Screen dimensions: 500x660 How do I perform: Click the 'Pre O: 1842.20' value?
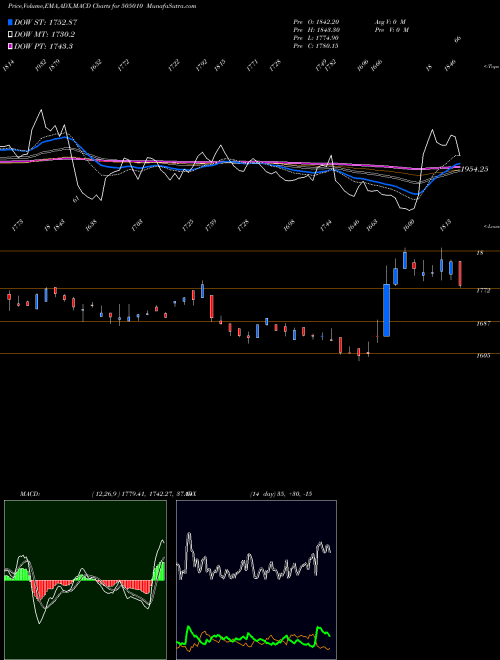pos(316,22)
